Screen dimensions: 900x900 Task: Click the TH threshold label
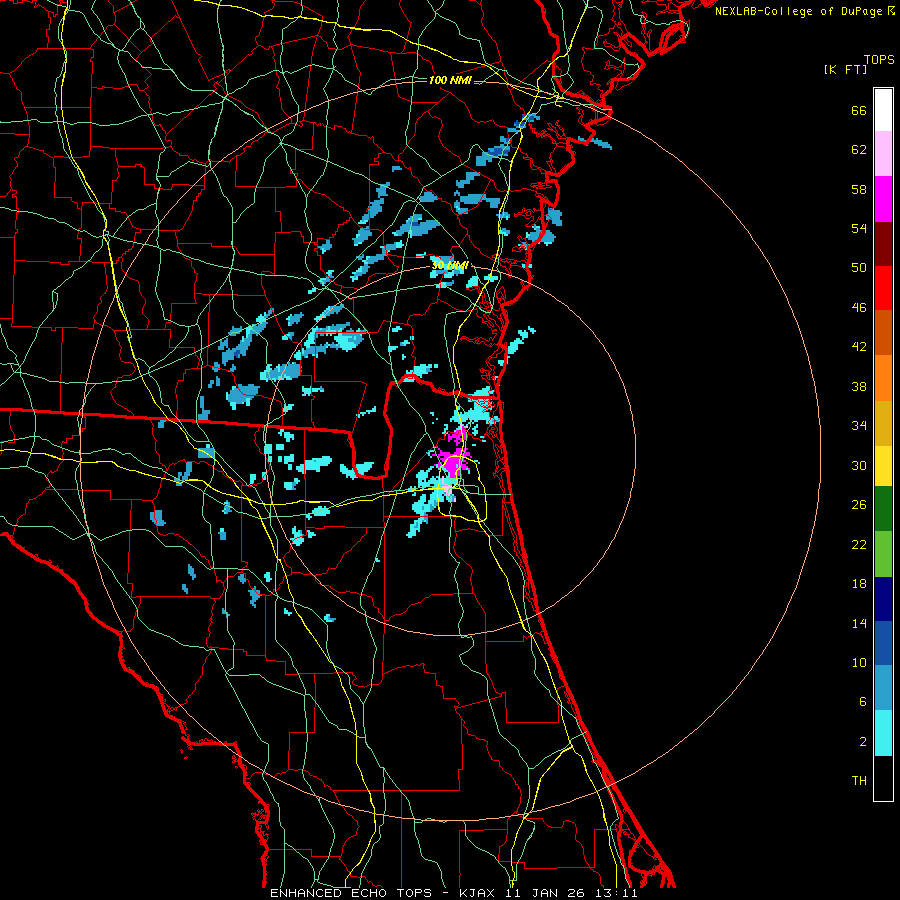click(x=859, y=781)
